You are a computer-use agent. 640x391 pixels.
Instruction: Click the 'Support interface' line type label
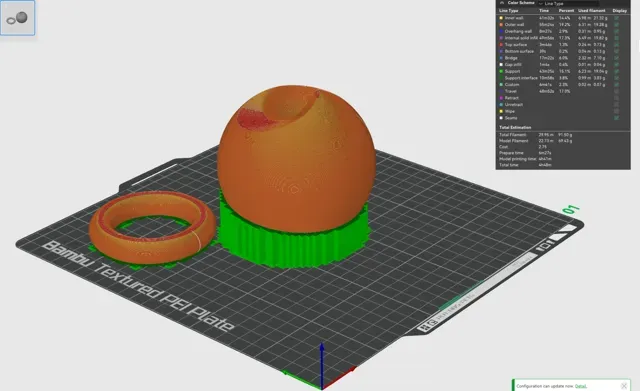(521, 78)
